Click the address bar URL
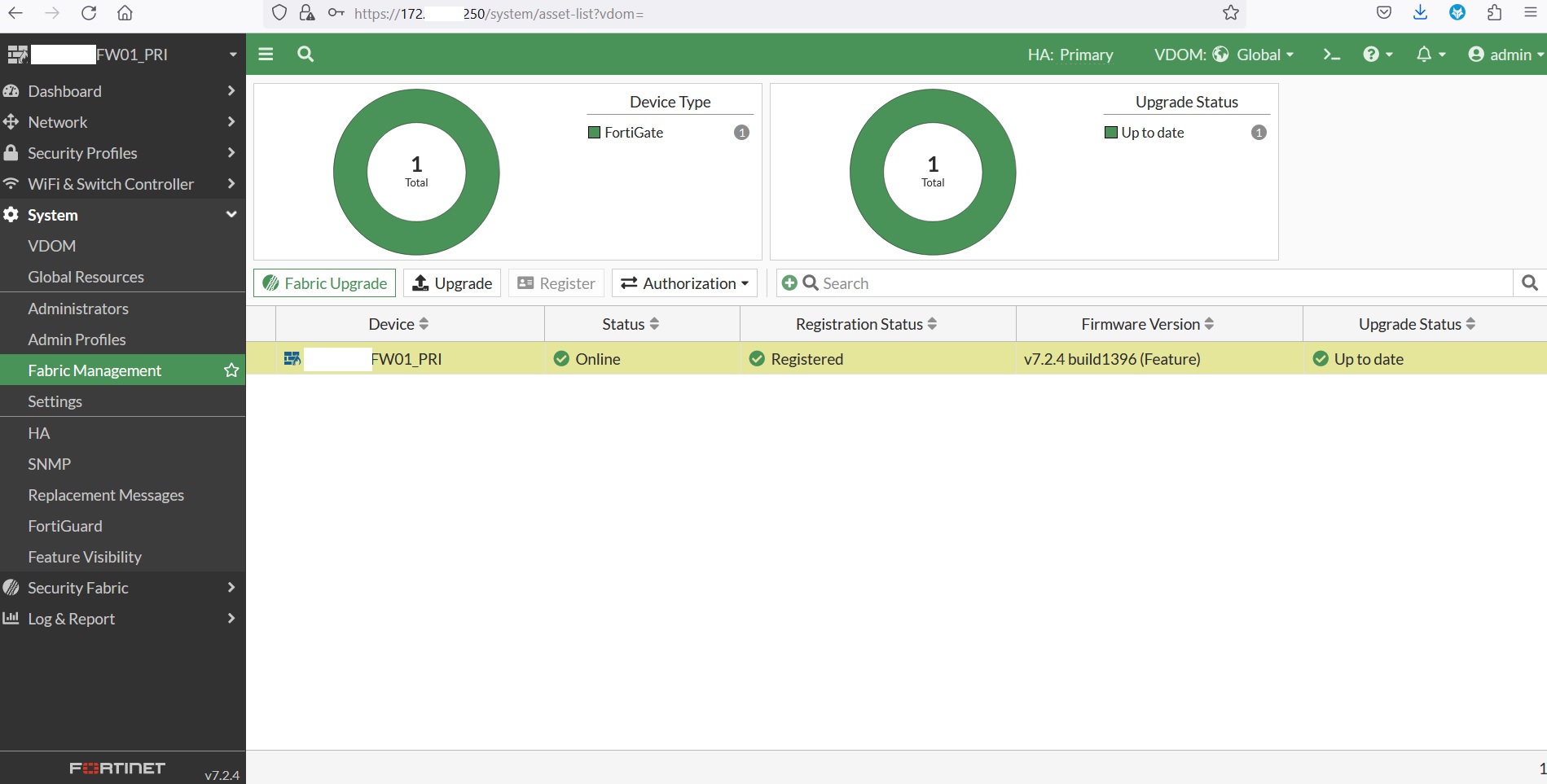The image size is (1547, 784). click(x=499, y=13)
